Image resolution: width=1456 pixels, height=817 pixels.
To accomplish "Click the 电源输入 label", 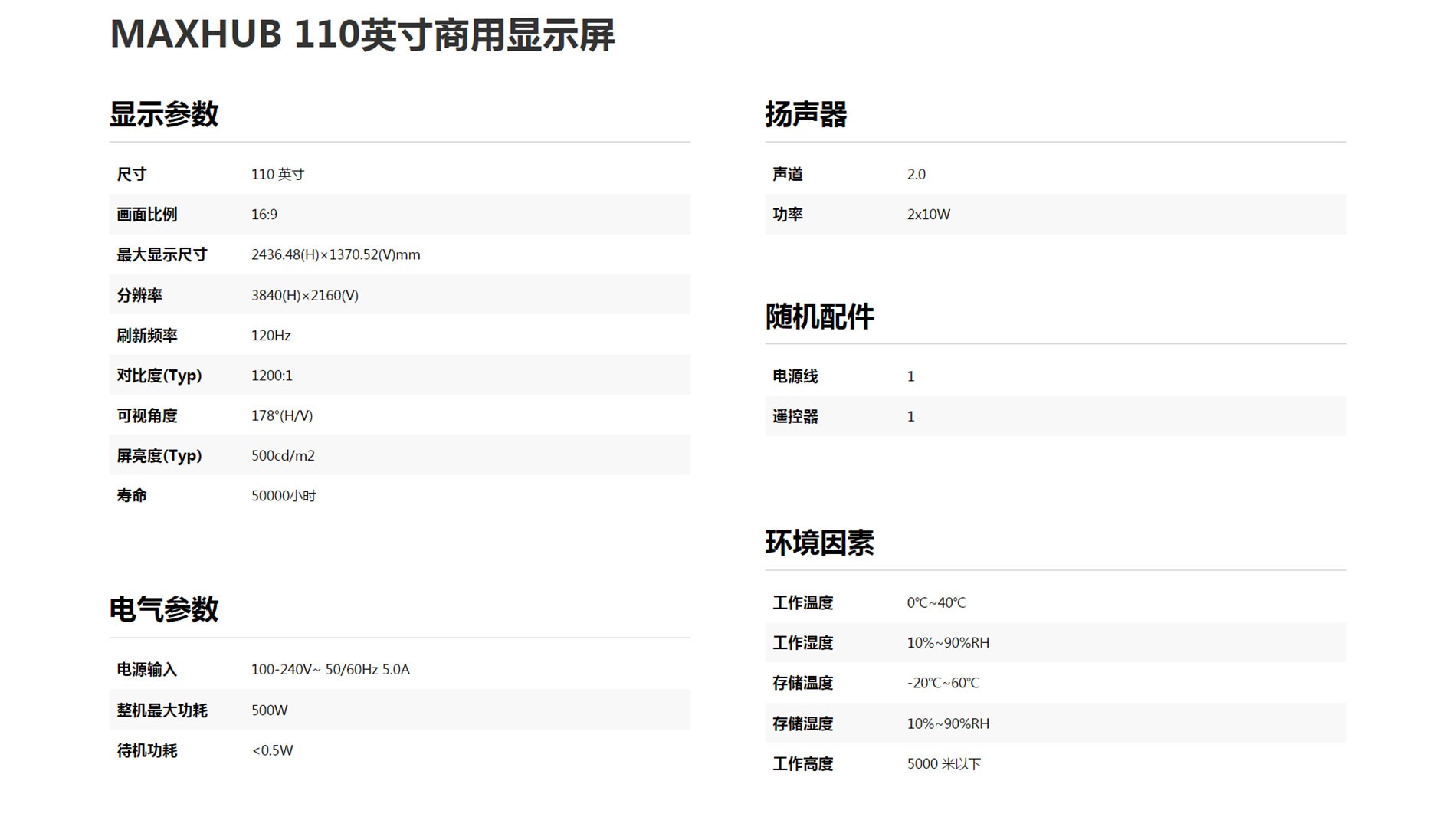I will pos(147,670).
